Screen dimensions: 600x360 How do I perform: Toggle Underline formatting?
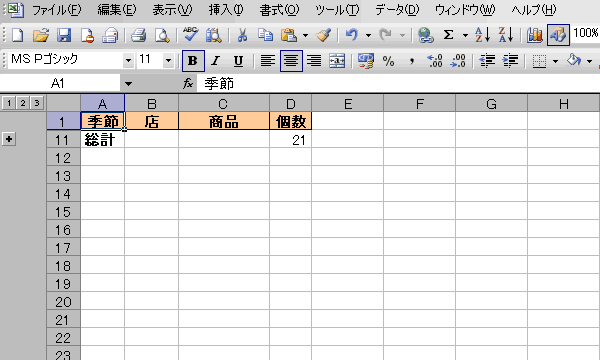[238, 61]
